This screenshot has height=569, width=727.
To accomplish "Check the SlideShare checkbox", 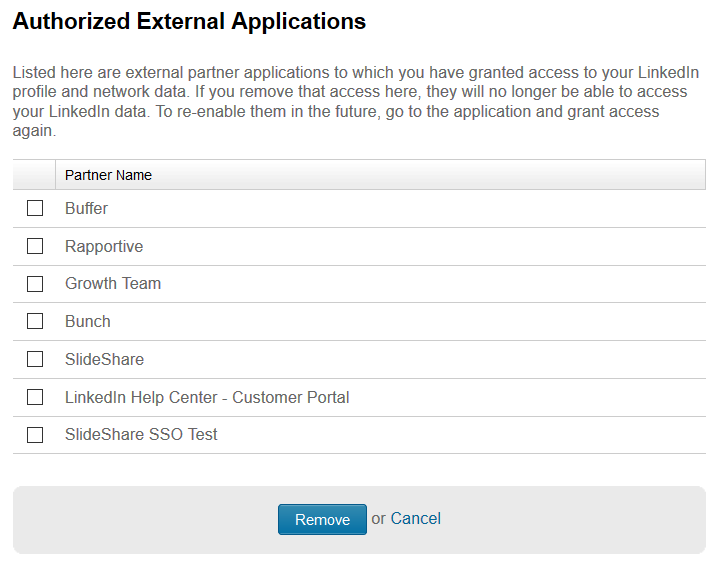I will pos(35,359).
